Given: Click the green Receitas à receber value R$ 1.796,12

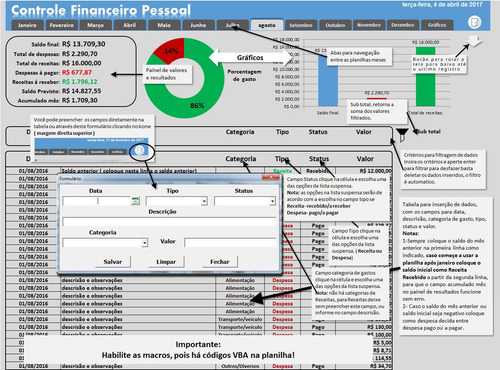Looking at the screenshot, I should coord(80,82).
